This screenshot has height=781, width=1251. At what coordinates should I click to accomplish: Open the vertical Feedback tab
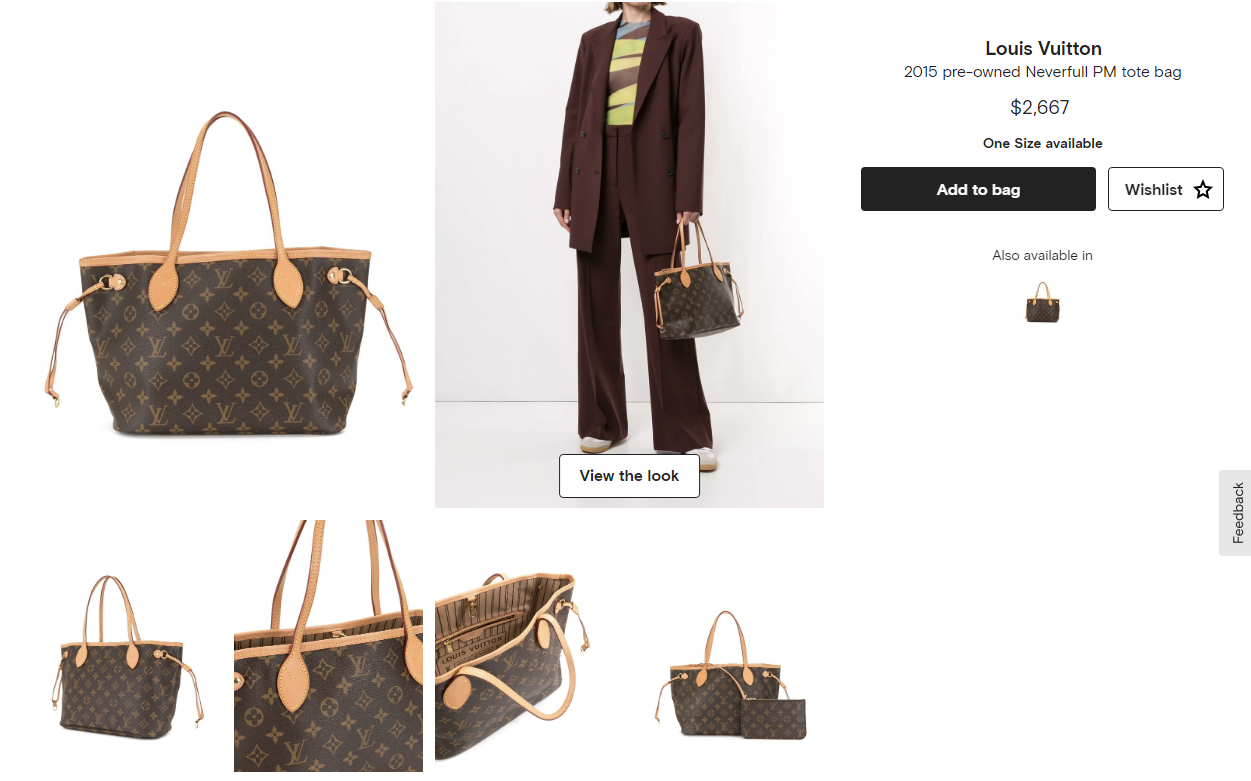tap(1236, 513)
